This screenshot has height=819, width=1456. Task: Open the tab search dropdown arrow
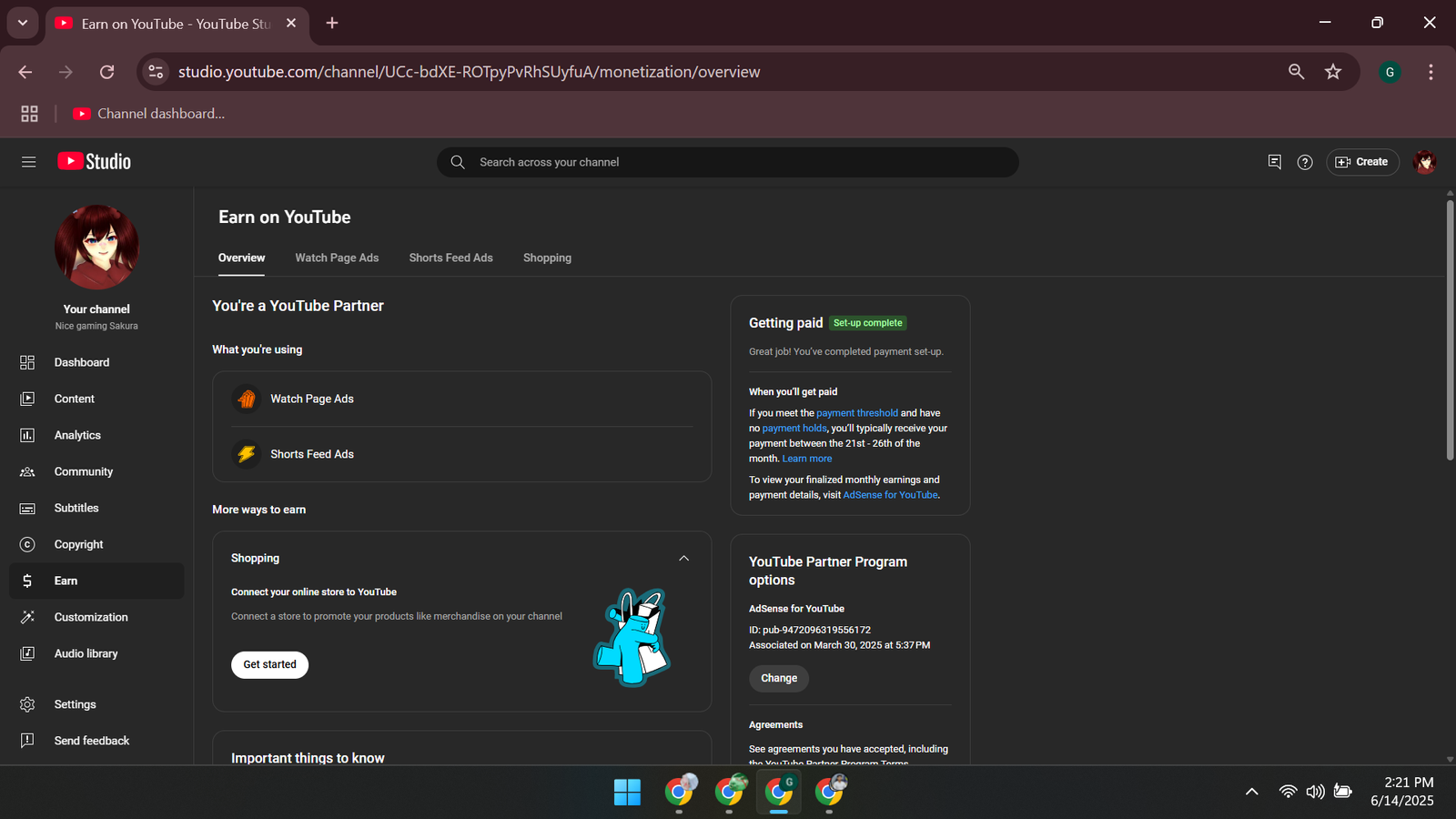click(23, 23)
